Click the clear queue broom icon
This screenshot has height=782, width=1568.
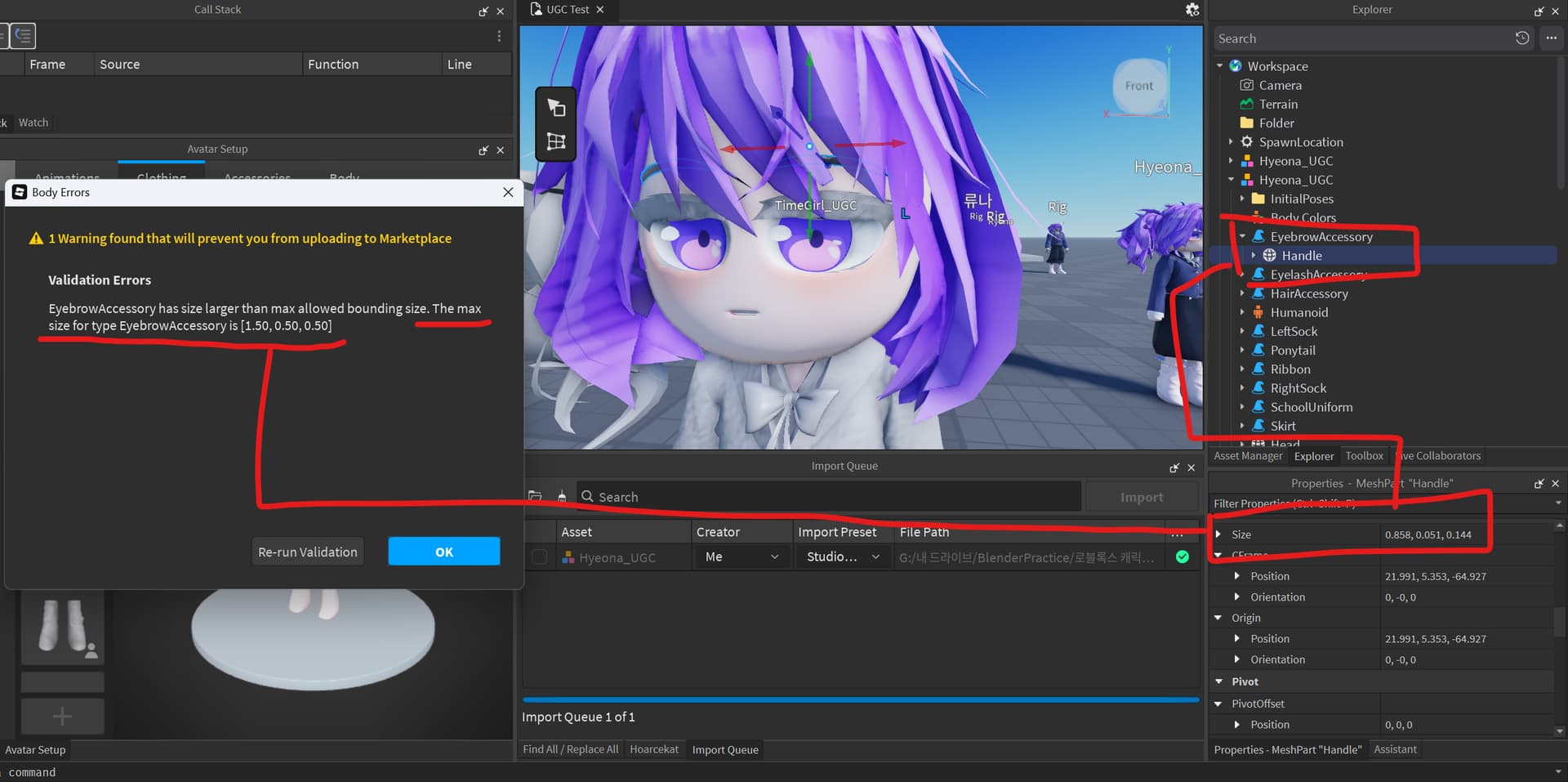click(x=562, y=496)
